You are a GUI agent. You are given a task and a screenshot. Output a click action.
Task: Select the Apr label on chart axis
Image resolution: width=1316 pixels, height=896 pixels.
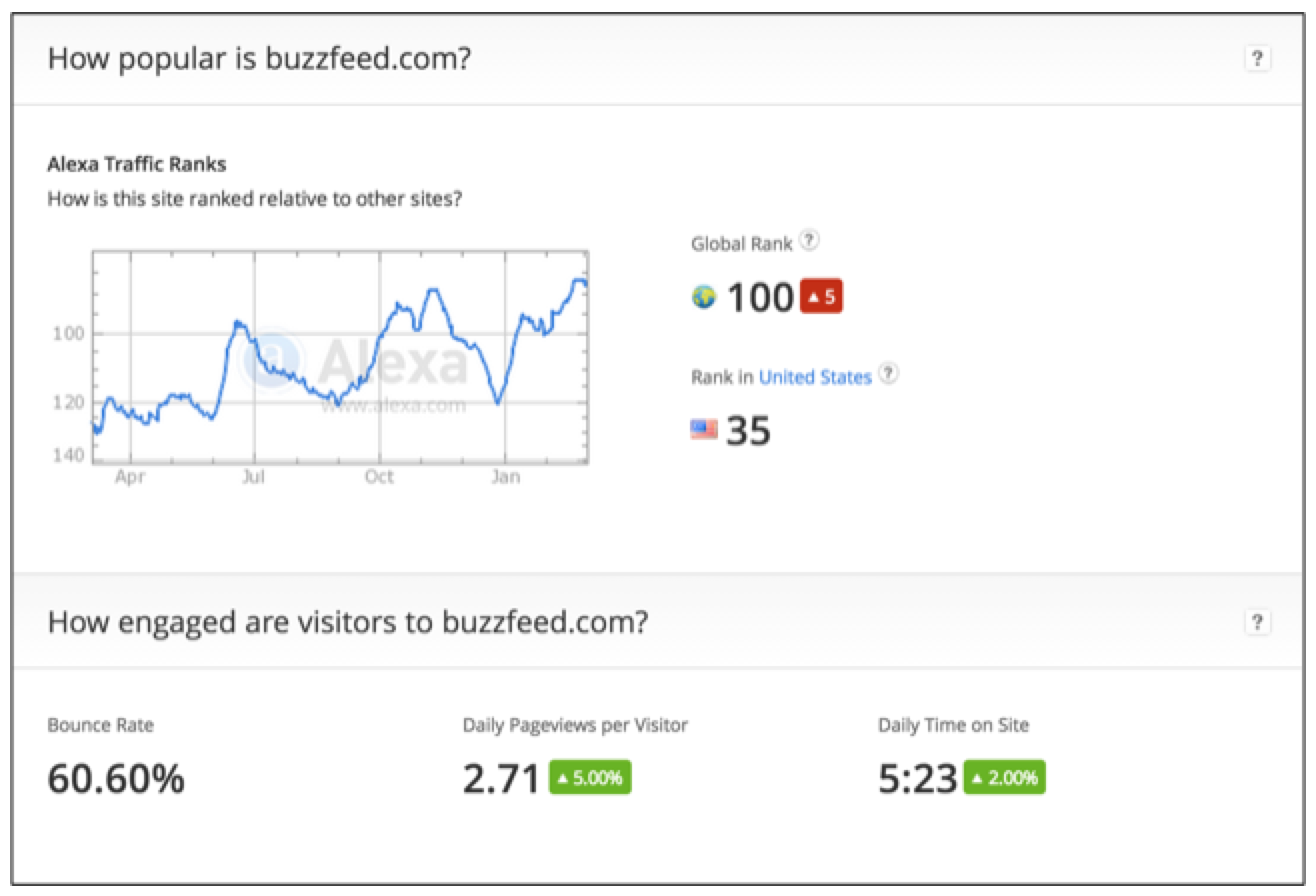tap(130, 478)
